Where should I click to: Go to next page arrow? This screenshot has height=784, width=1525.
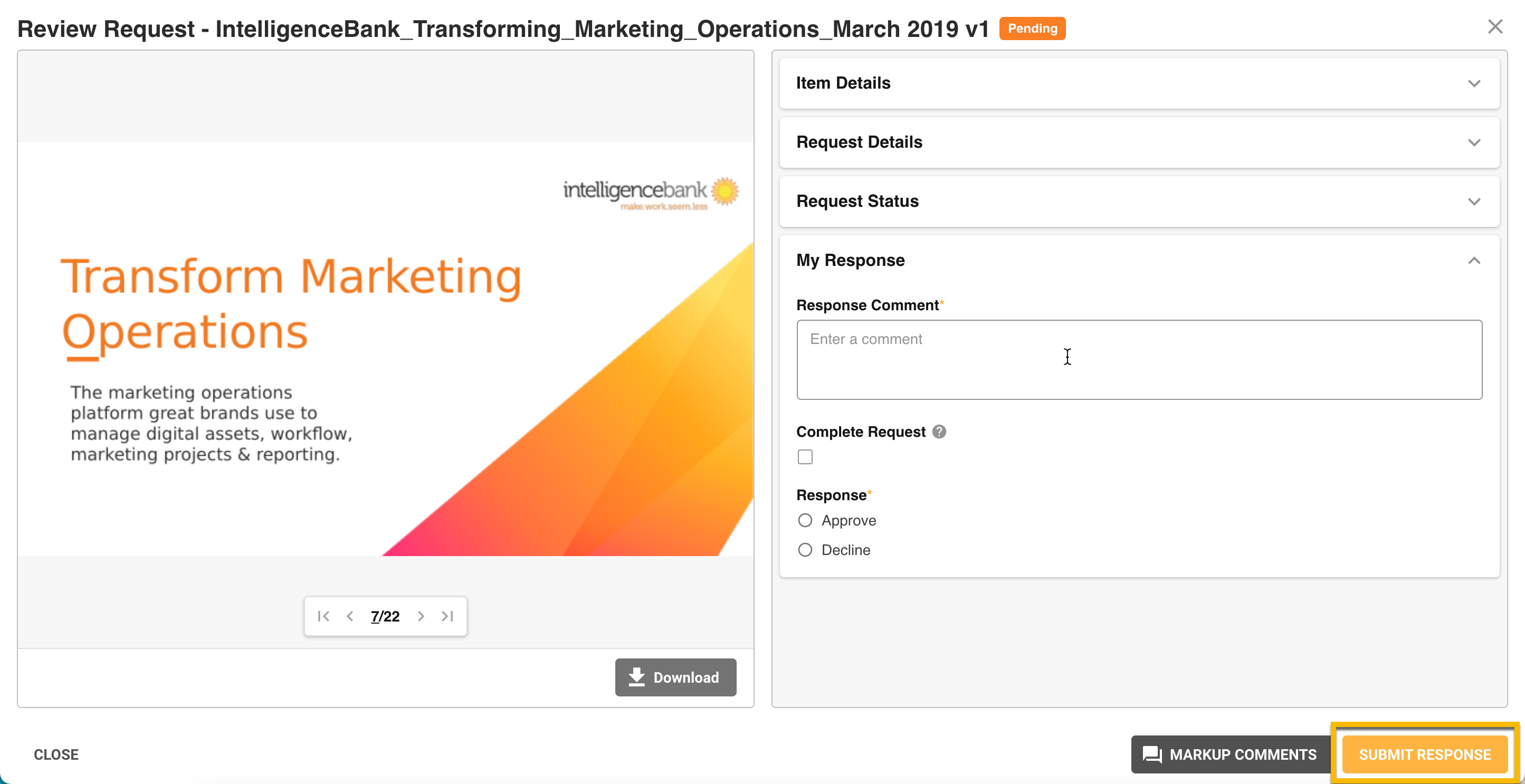421,616
